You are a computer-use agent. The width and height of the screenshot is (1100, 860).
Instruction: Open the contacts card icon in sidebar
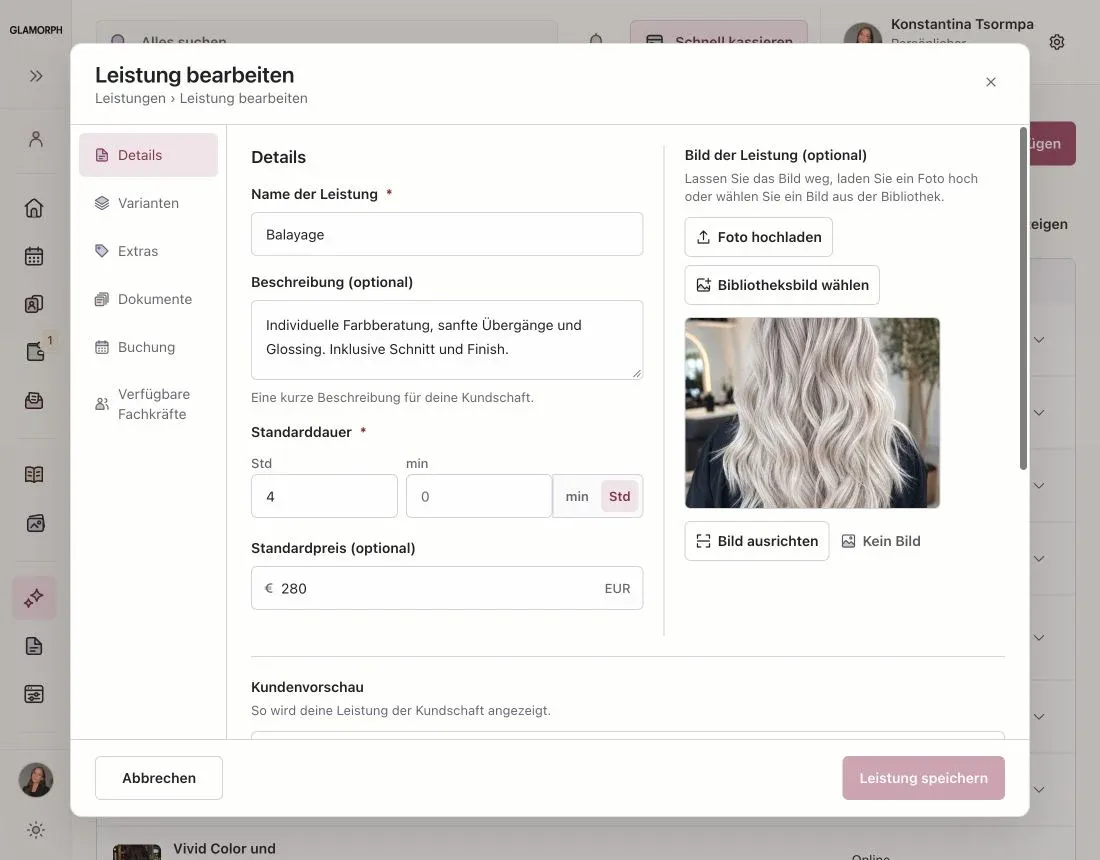[34, 304]
